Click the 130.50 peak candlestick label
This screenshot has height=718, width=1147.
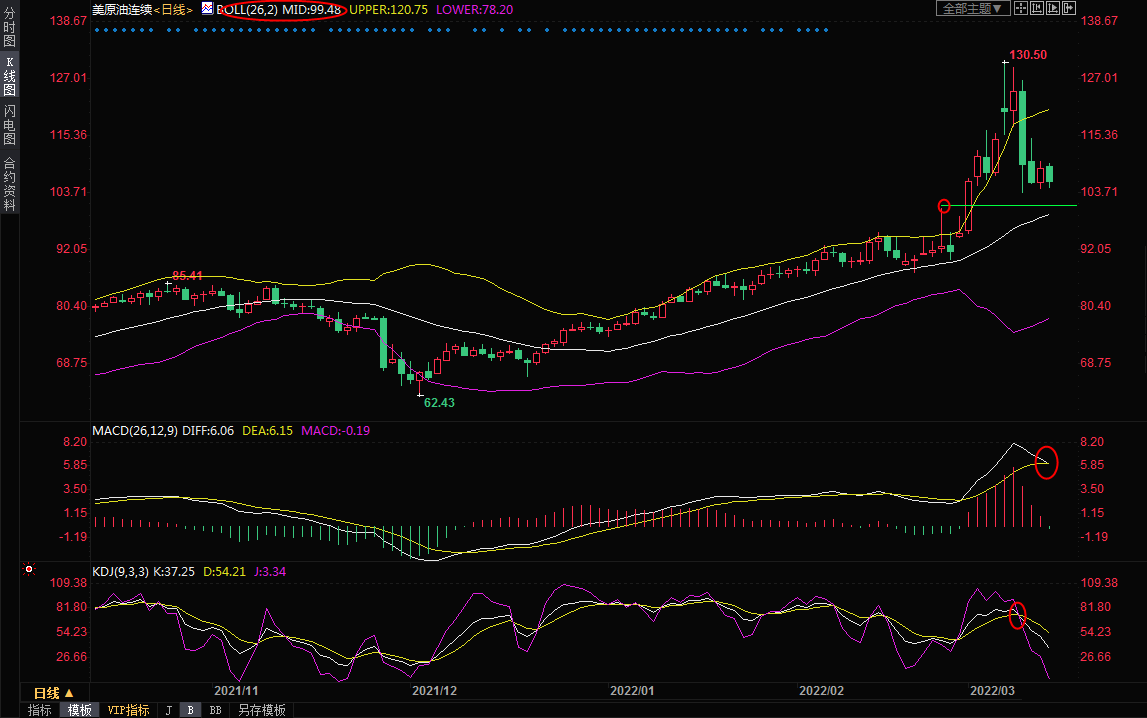coord(1028,55)
